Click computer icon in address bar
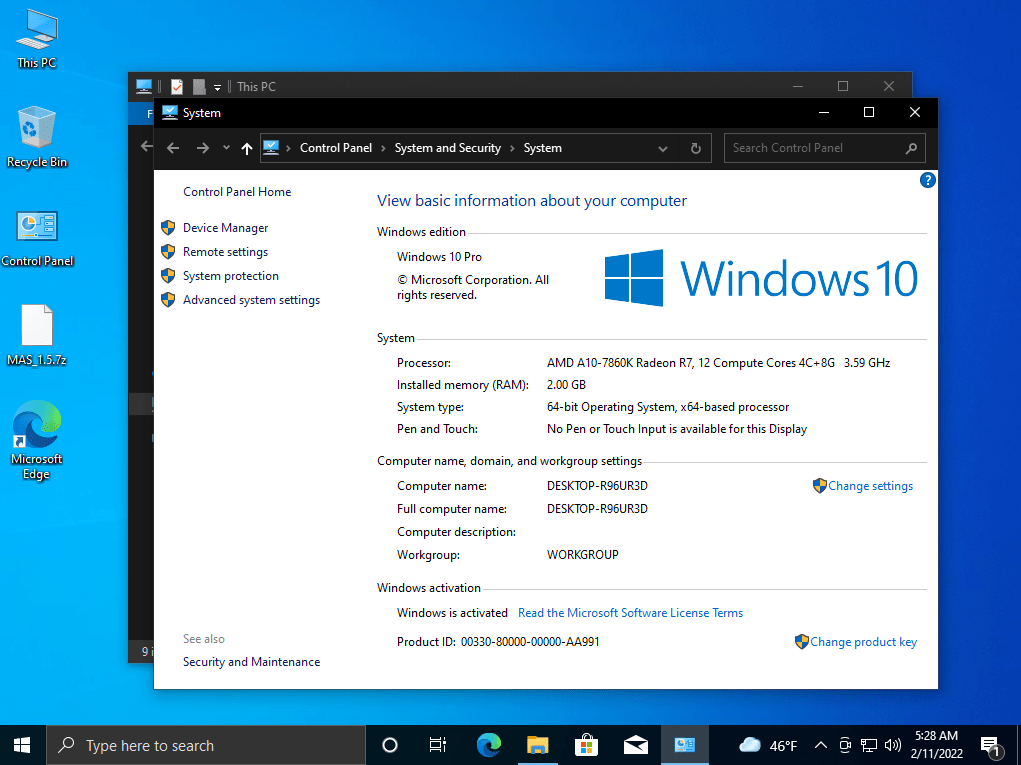The height and width of the screenshot is (765, 1021). point(272,148)
